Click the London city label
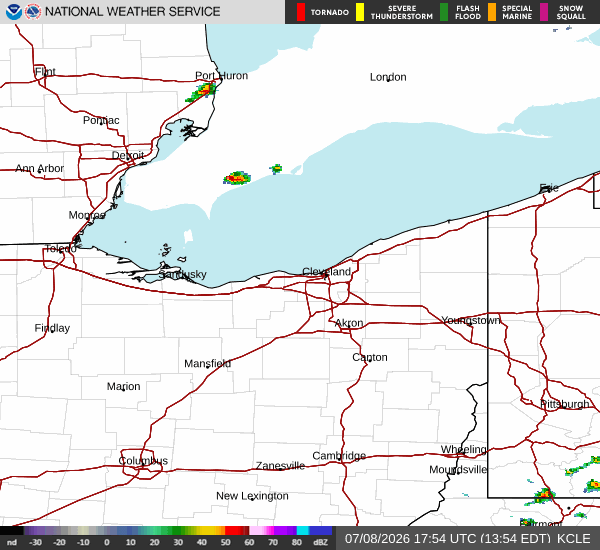 (388, 77)
